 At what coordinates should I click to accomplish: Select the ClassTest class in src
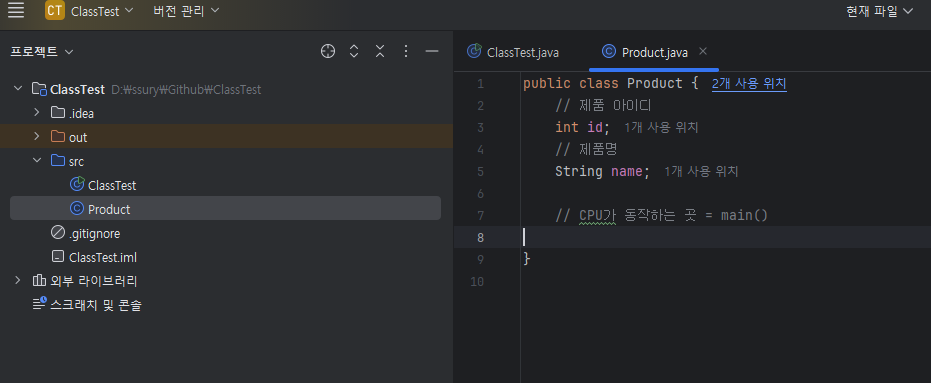pyautogui.click(x=112, y=185)
